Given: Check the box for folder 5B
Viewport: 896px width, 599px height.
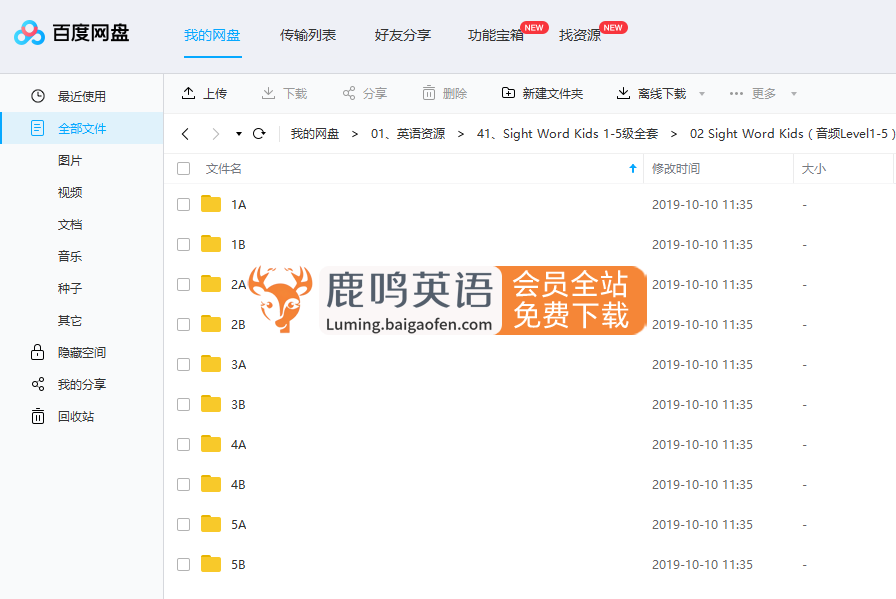Looking at the screenshot, I should [183, 565].
